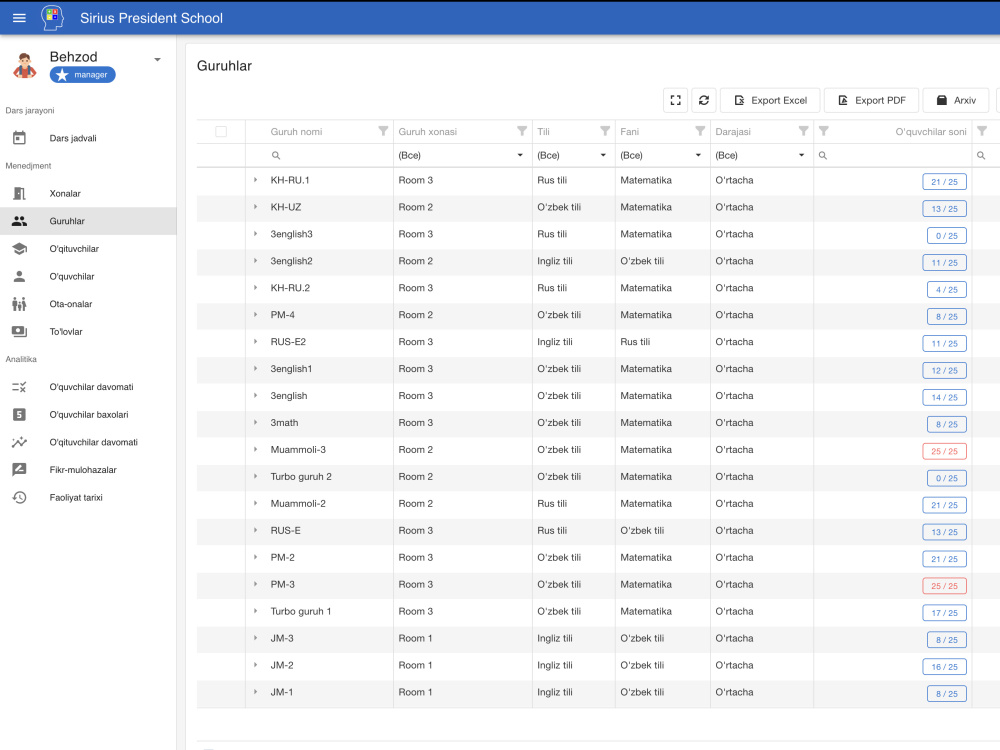The image size is (1000, 750).
Task: Toggle the select-all checkbox in header
Action: pyautogui.click(x=221, y=131)
